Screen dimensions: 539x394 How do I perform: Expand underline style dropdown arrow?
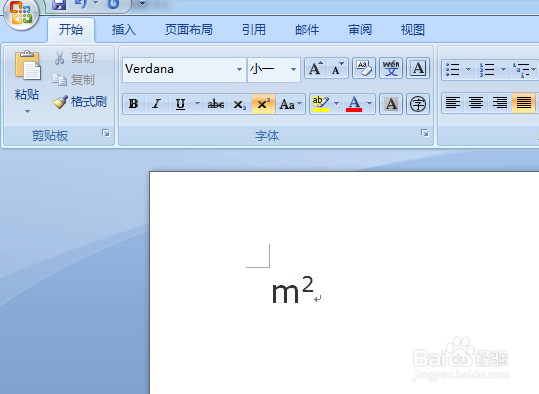point(197,103)
